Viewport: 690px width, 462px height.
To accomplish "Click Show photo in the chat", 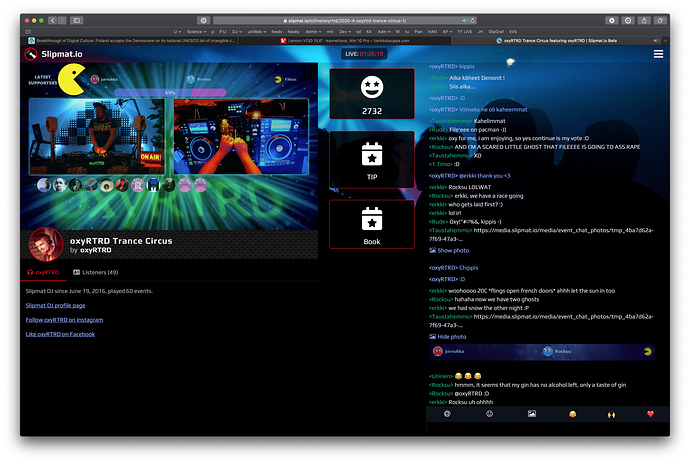I will 449,250.
